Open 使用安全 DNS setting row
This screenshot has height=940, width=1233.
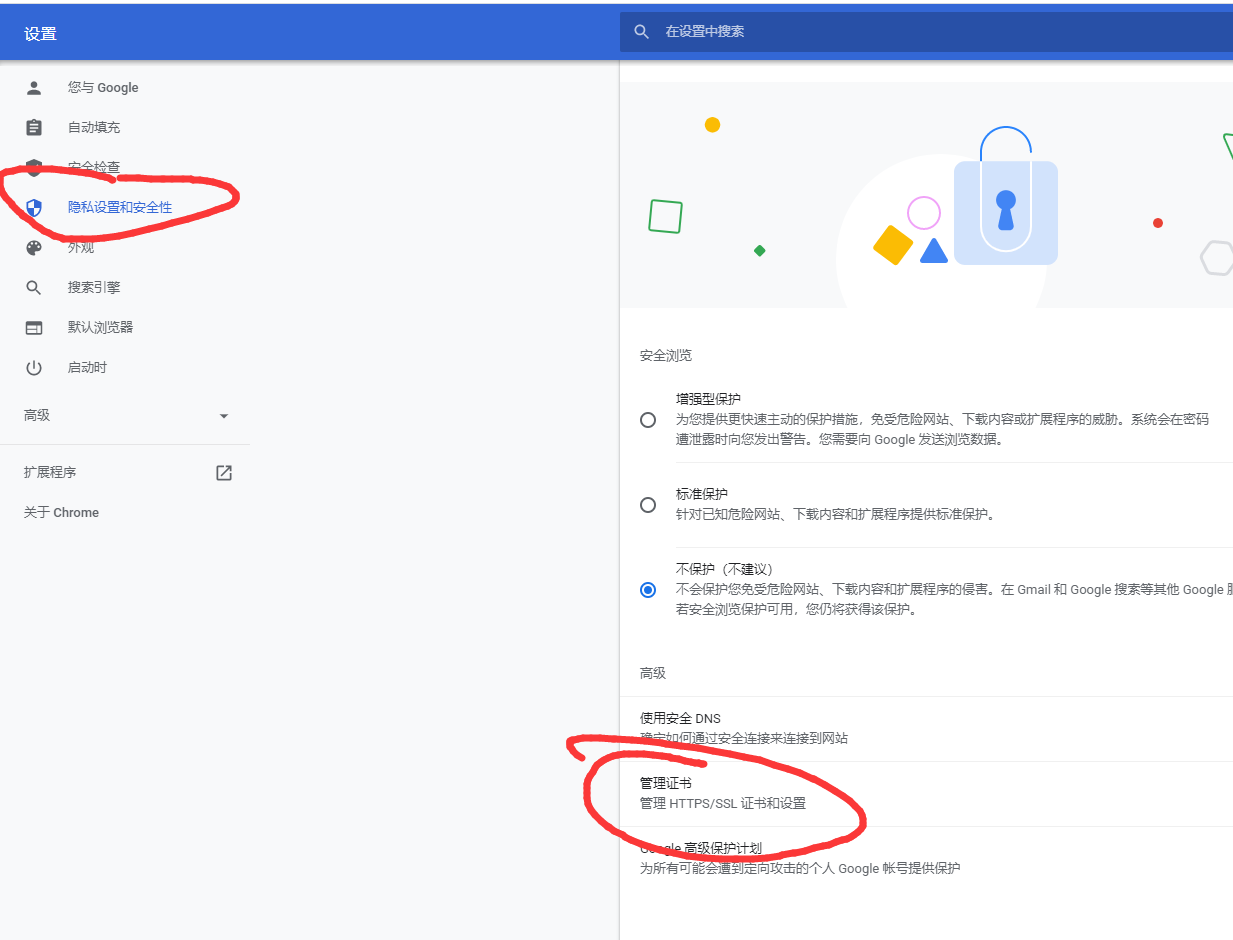tap(926, 729)
